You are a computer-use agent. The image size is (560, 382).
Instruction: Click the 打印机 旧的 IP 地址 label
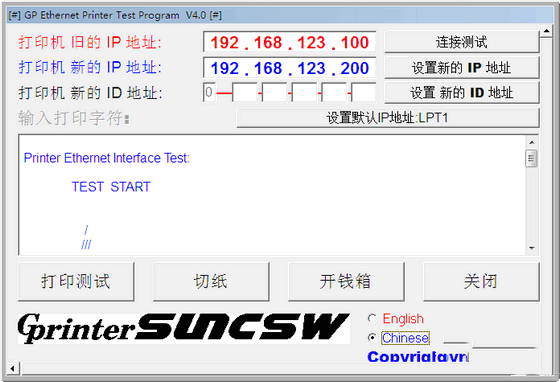[x=90, y=42]
